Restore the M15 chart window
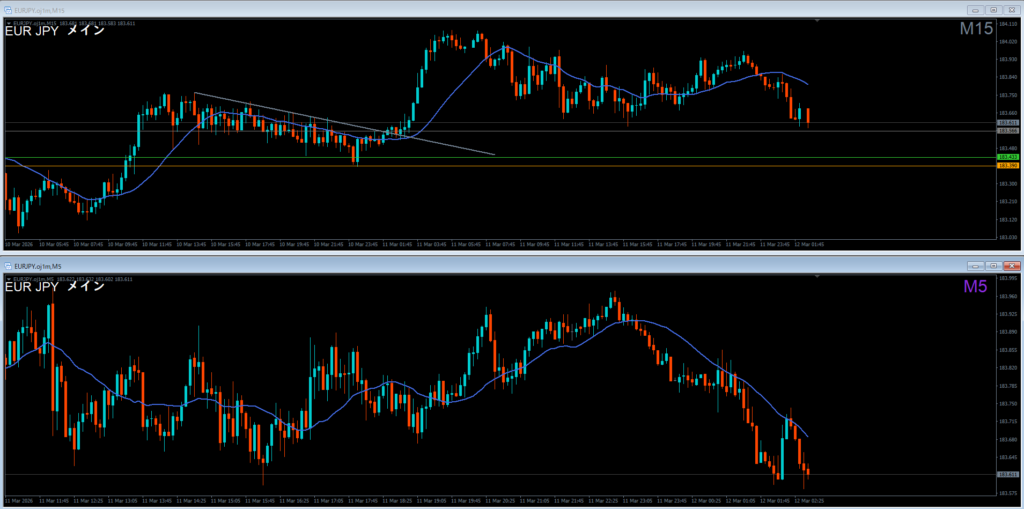The image size is (1024, 509). click(993, 10)
